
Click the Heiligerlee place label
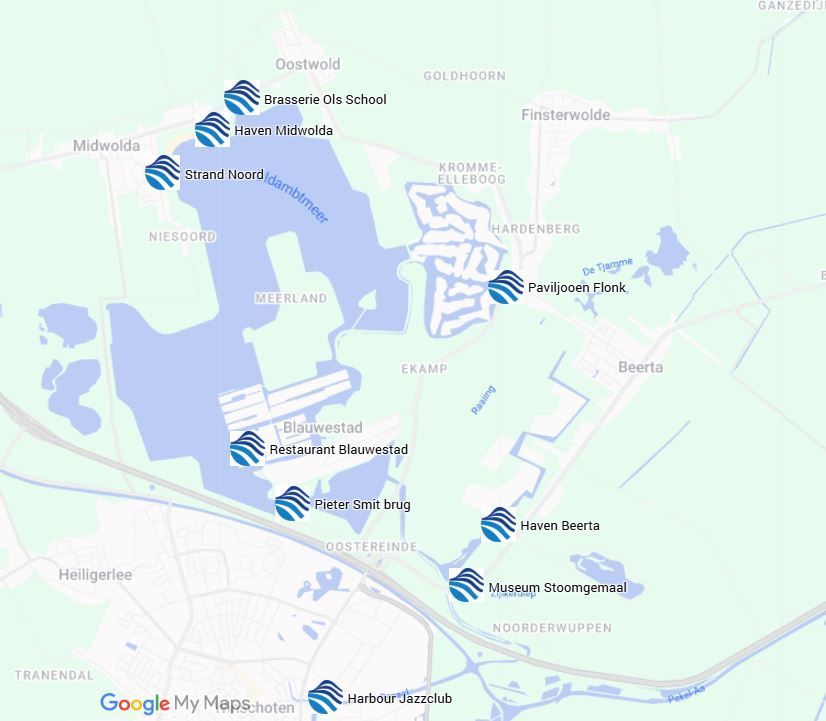tap(95, 575)
